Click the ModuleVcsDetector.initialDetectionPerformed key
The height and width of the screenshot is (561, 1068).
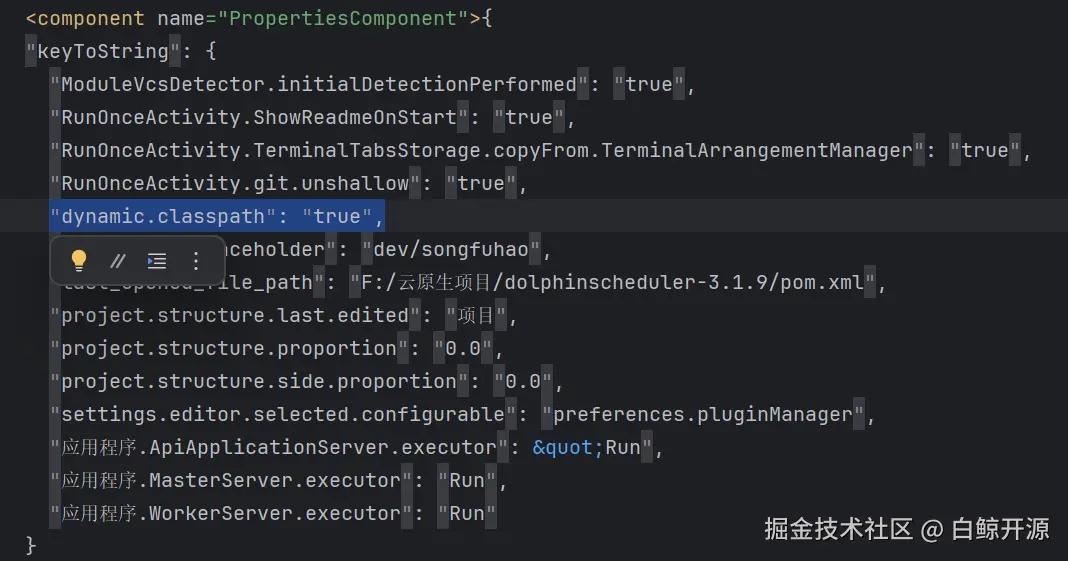point(318,84)
